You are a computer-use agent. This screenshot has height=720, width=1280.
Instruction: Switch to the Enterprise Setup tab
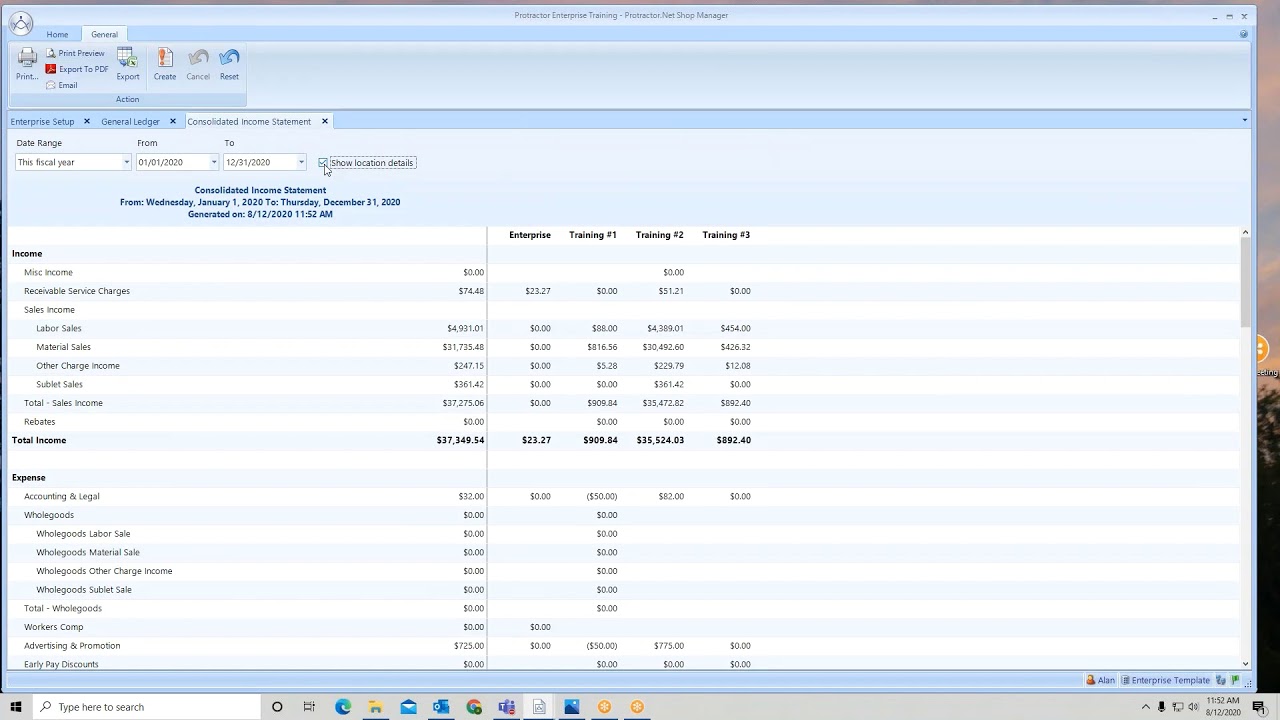[x=42, y=121]
